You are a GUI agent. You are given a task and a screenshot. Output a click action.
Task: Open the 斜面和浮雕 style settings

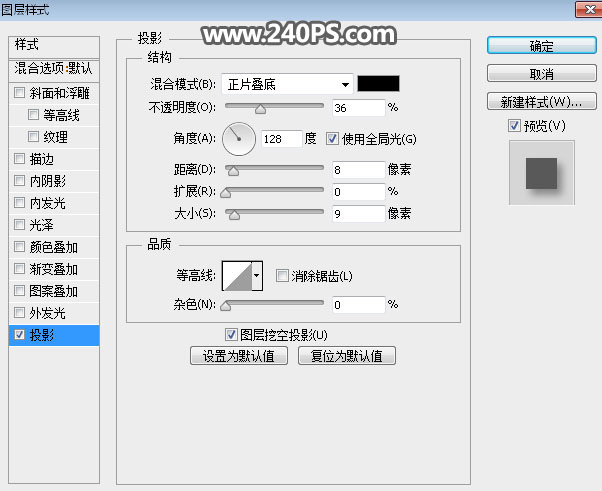(60, 93)
